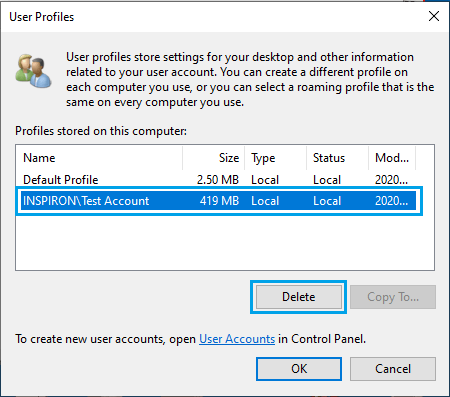Screen dimensions: 450x397
Task: Select the INSPIRON\Test Account profile row
Action: click(219, 201)
